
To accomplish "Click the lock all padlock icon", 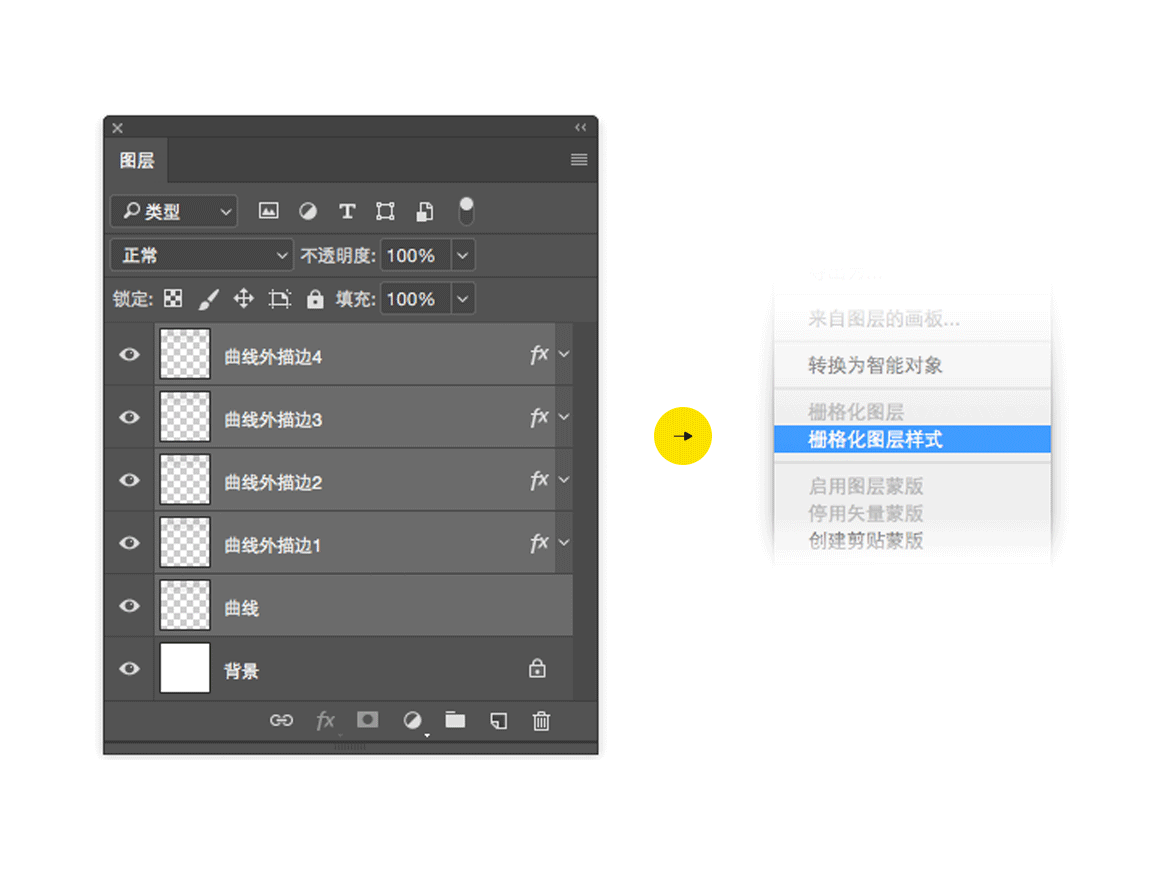I will click(315, 299).
